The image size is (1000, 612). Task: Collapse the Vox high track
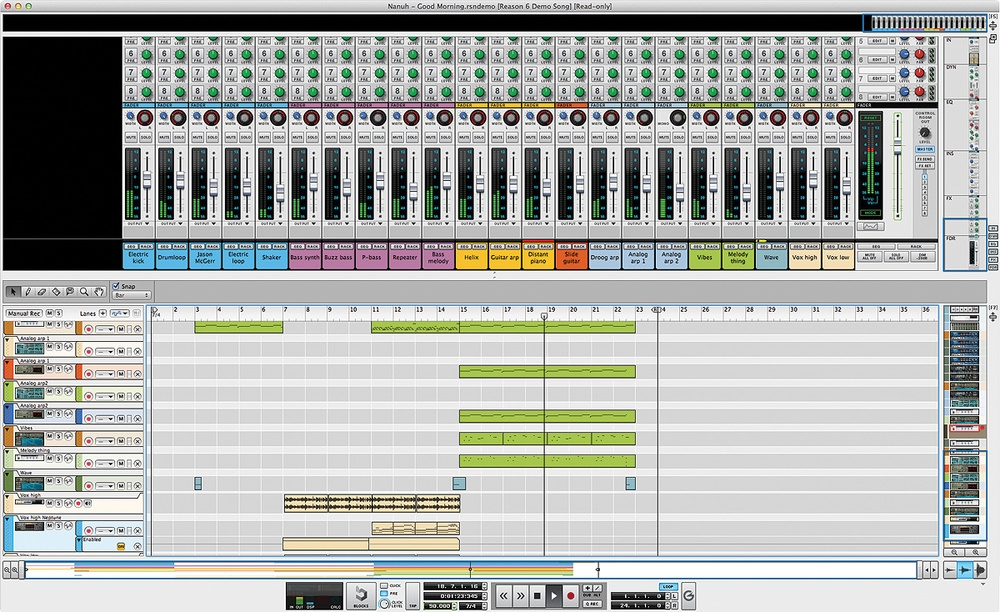[7, 496]
